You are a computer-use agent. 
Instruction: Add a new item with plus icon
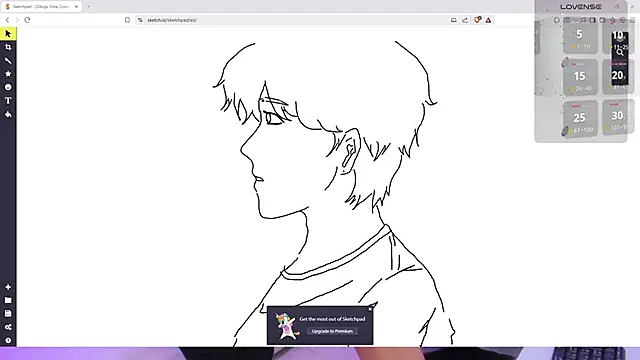[8, 287]
